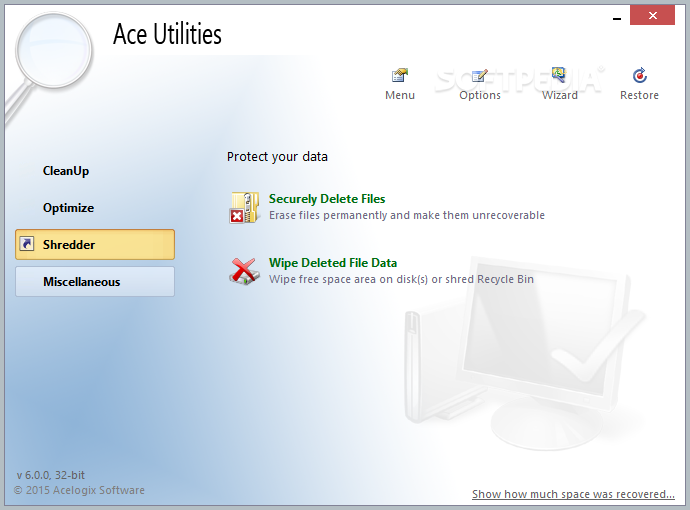Close the Ace Utilities window
This screenshot has width=690, height=510.
tap(652, 15)
